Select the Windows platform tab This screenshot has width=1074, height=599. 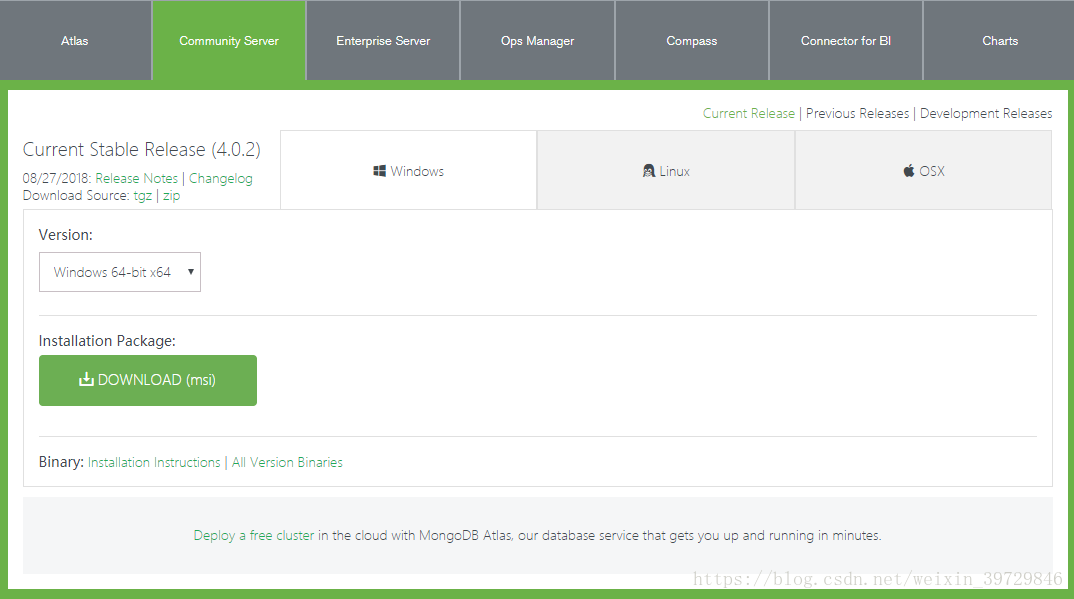point(409,170)
